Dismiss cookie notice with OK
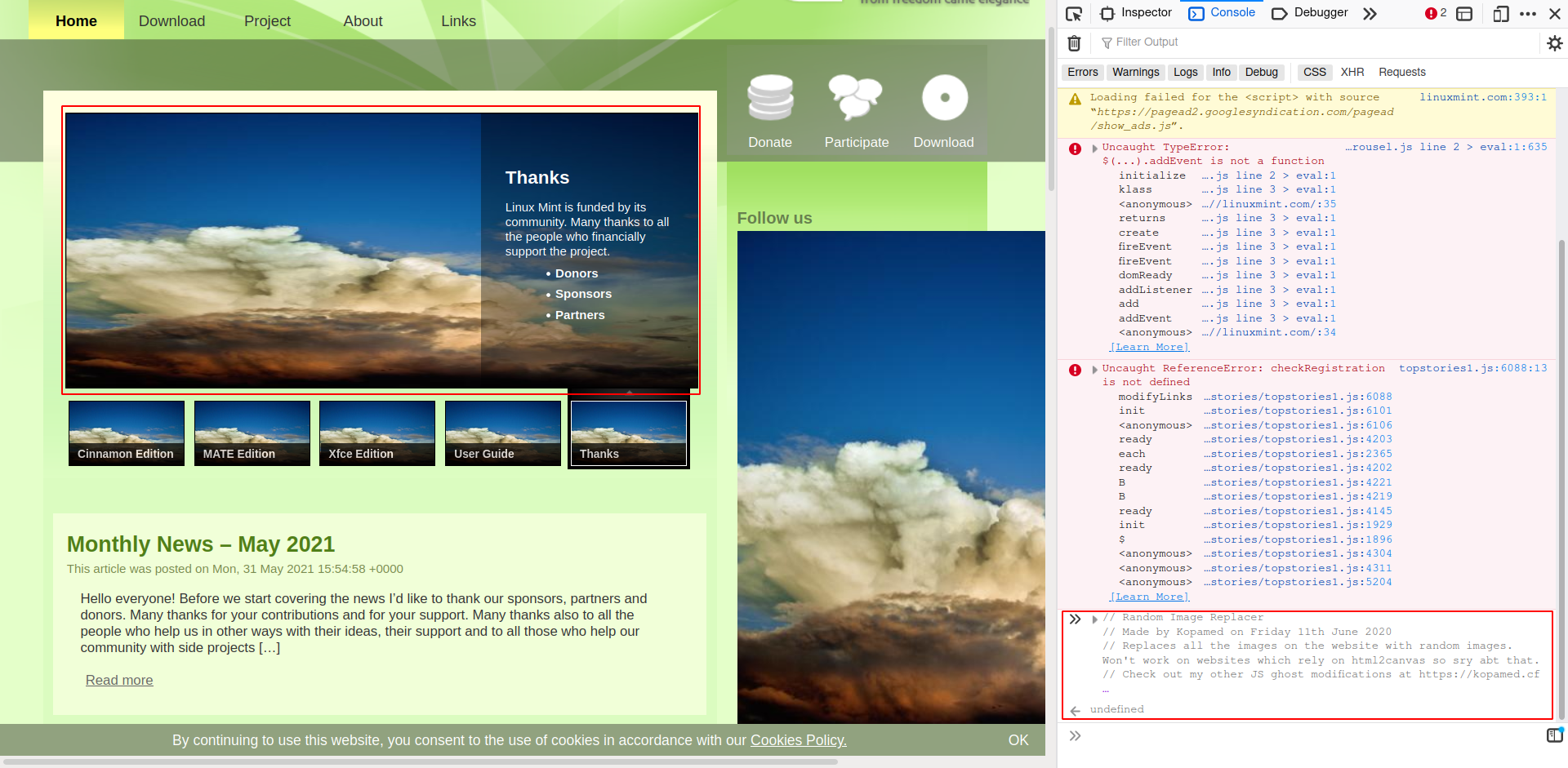 pyautogui.click(x=1018, y=740)
